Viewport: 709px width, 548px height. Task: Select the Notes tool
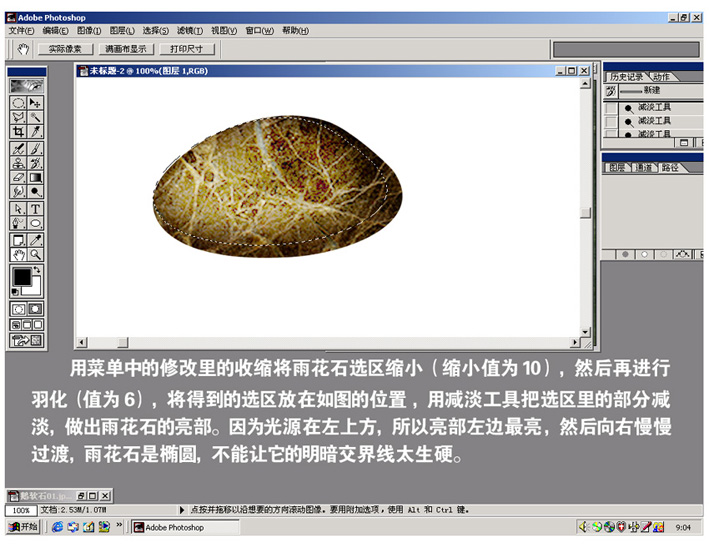(x=18, y=240)
